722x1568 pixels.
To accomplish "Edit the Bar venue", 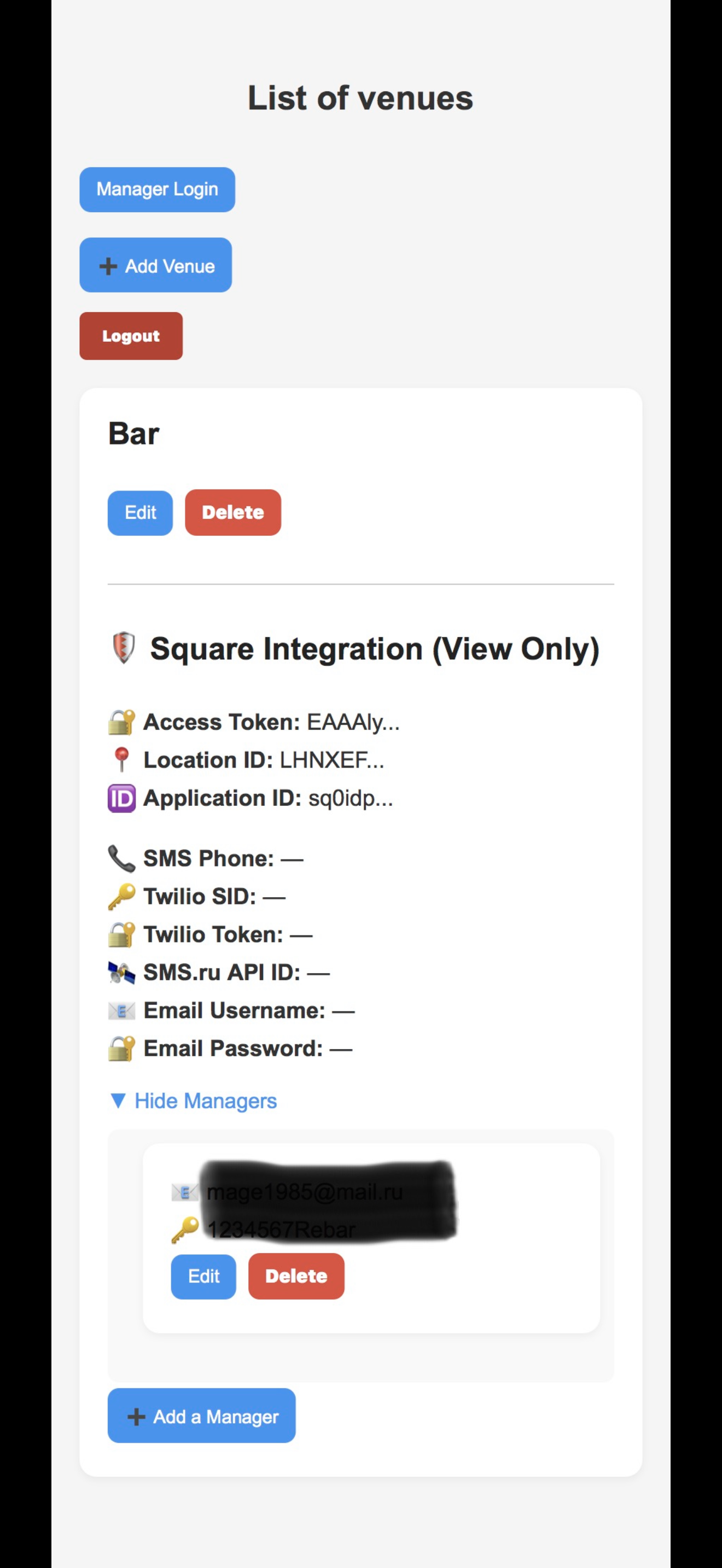I will click(x=140, y=512).
